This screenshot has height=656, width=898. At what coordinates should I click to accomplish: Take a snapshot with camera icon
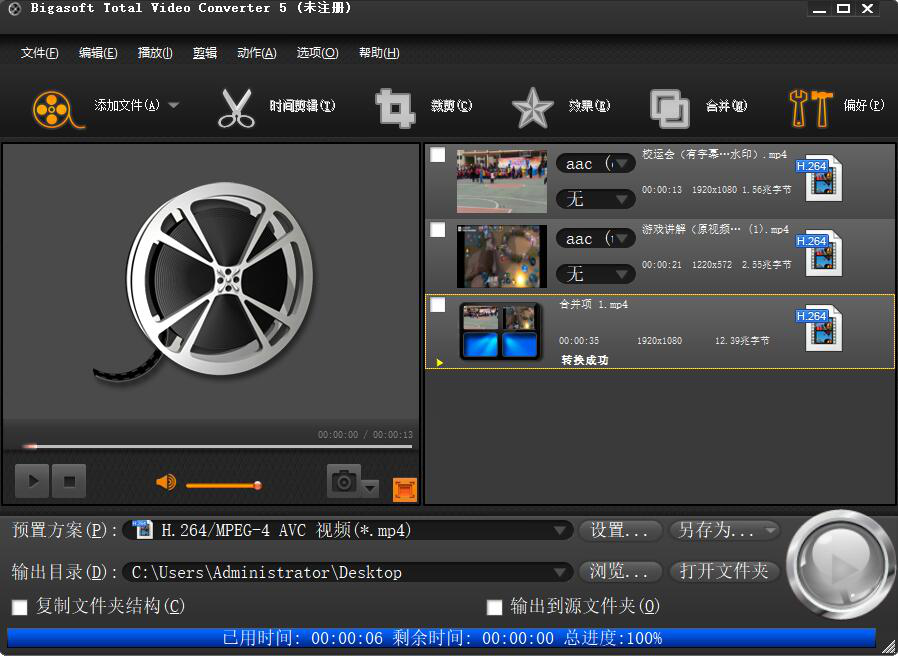tap(344, 482)
